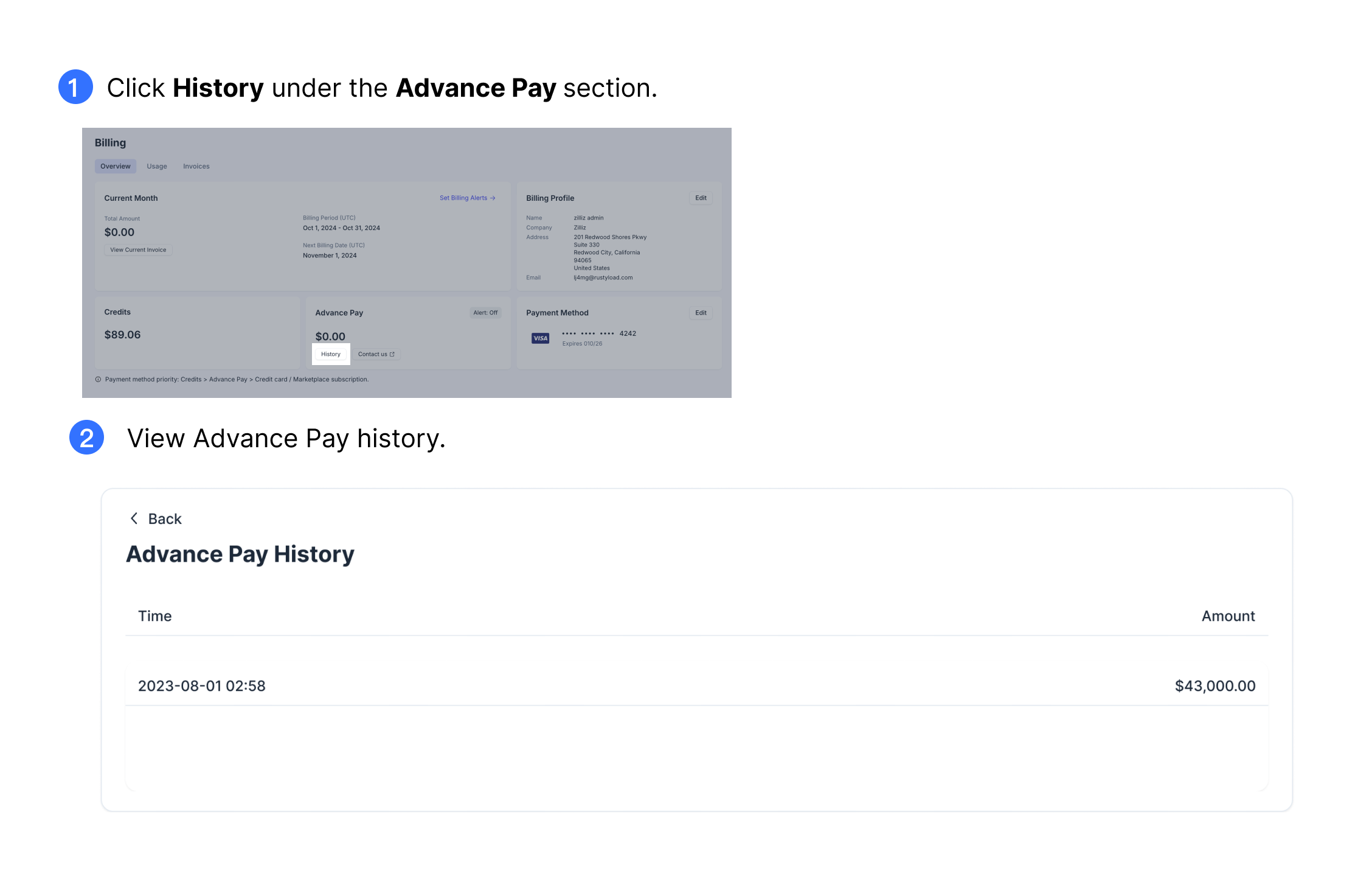Image resolution: width=1372 pixels, height=878 pixels.
Task: Click the arrow next to Set Billing Alerts
Action: [x=493, y=198]
